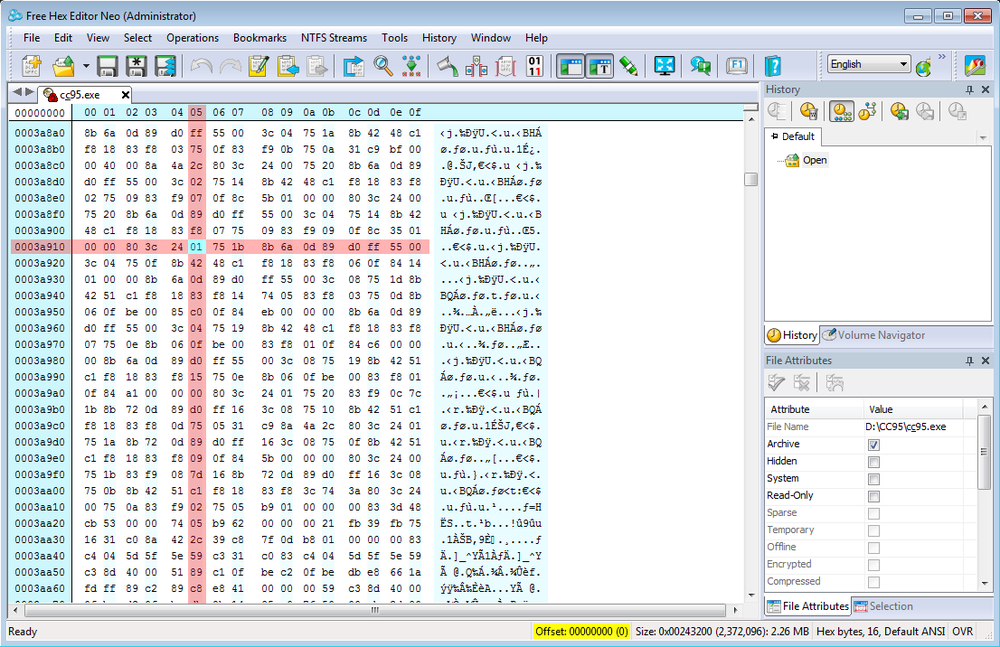Open the blue question-mark help book
1000x647 pixels.
pyautogui.click(x=772, y=66)
